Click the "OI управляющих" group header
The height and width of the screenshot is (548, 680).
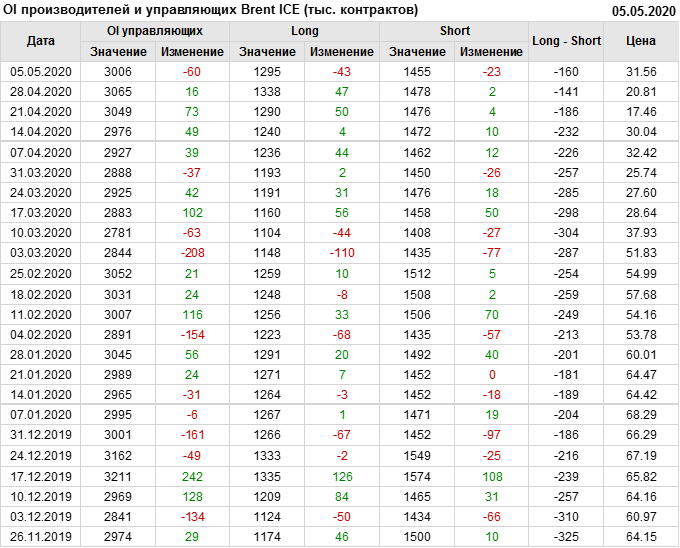(155, 31)
